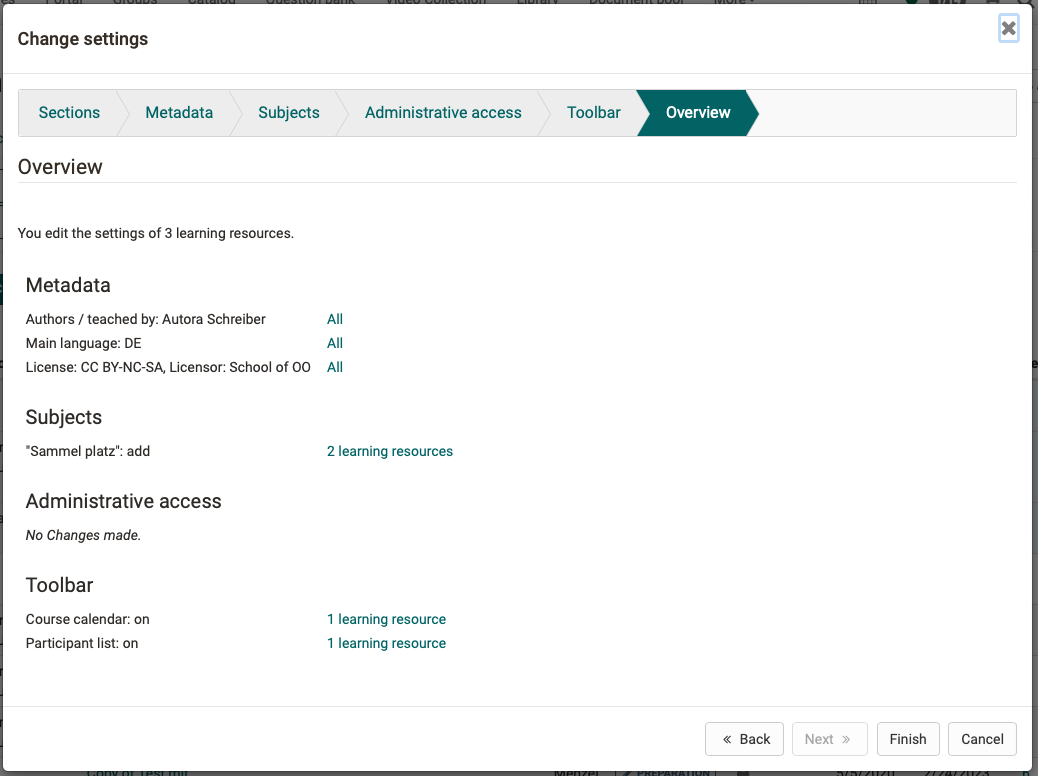Open the Metadata step of the wizard
This screenshot has width=1038, height=776.
[179, 112]
